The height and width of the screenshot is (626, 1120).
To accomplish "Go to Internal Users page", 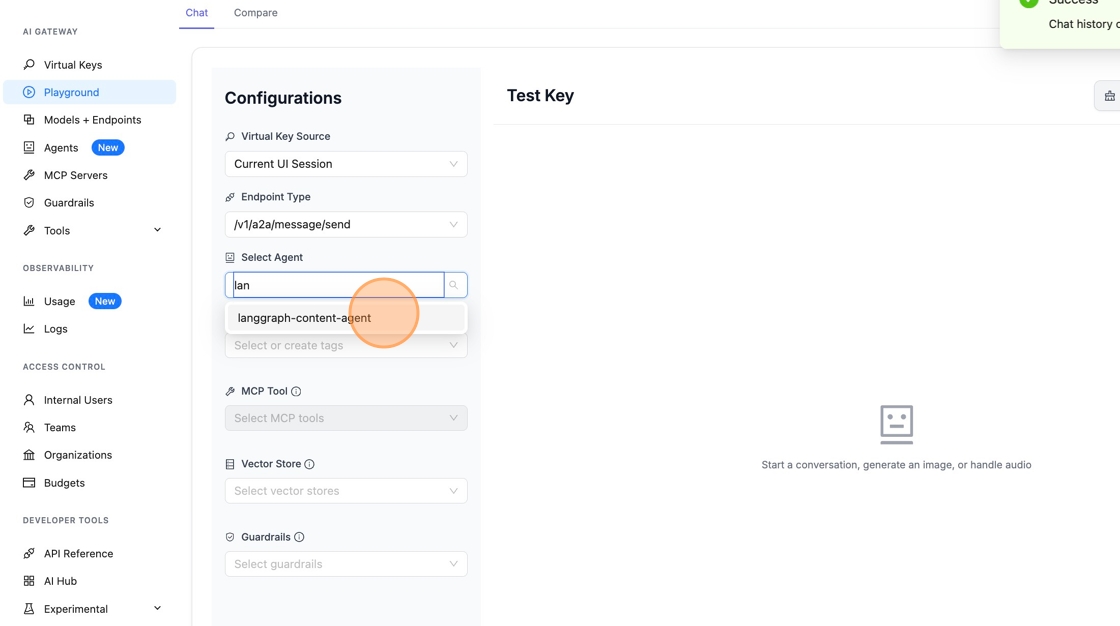I will [78, 400].
